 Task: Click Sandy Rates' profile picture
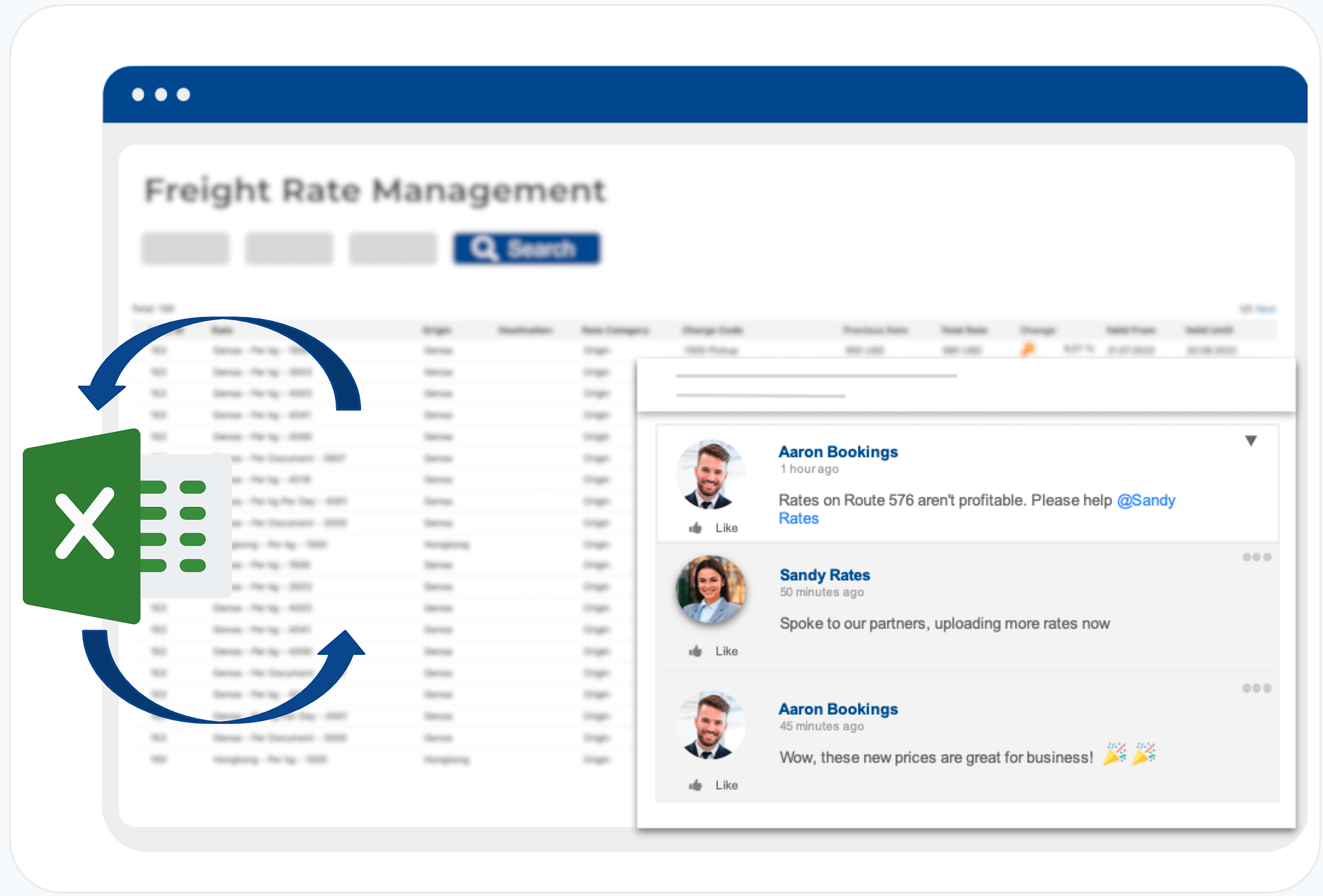coord(710,590)
